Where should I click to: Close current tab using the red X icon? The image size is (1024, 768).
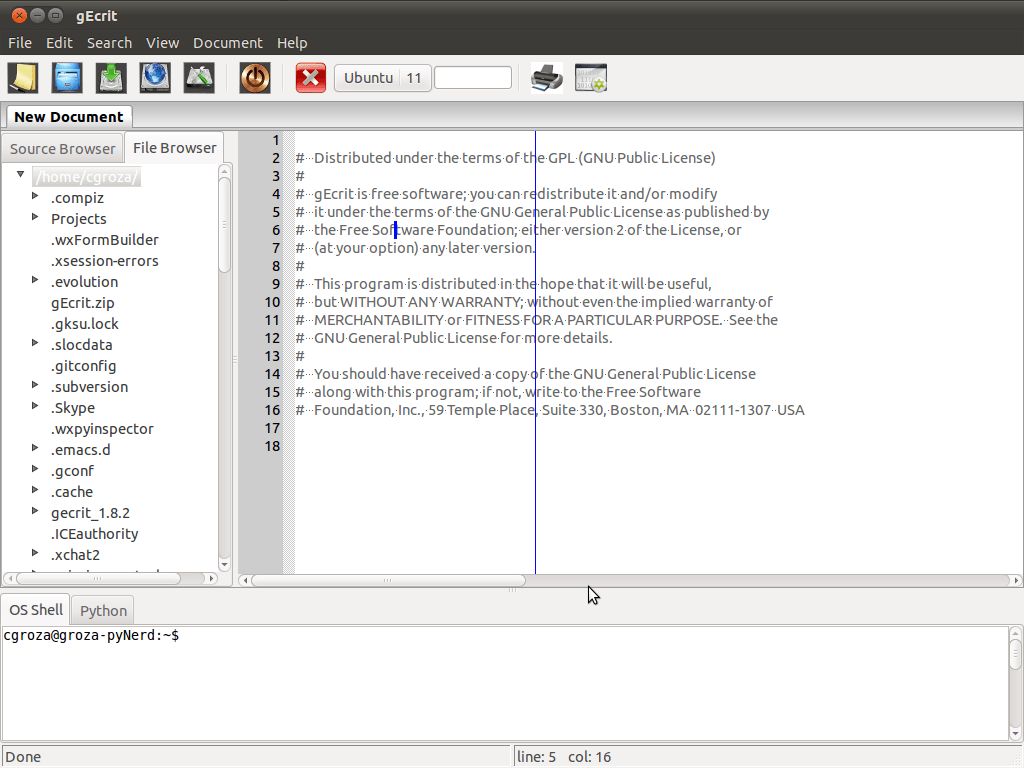310,77
